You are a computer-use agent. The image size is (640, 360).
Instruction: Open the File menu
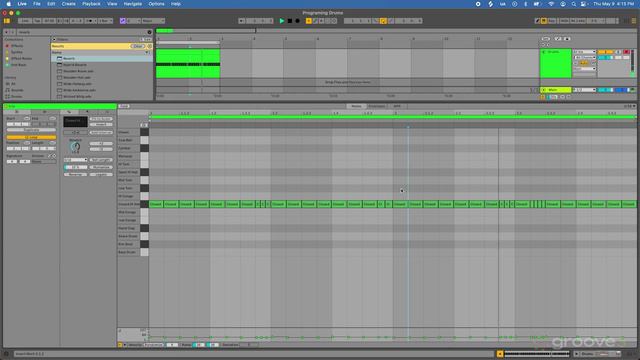pyautogui.click(x=37, y=4)
